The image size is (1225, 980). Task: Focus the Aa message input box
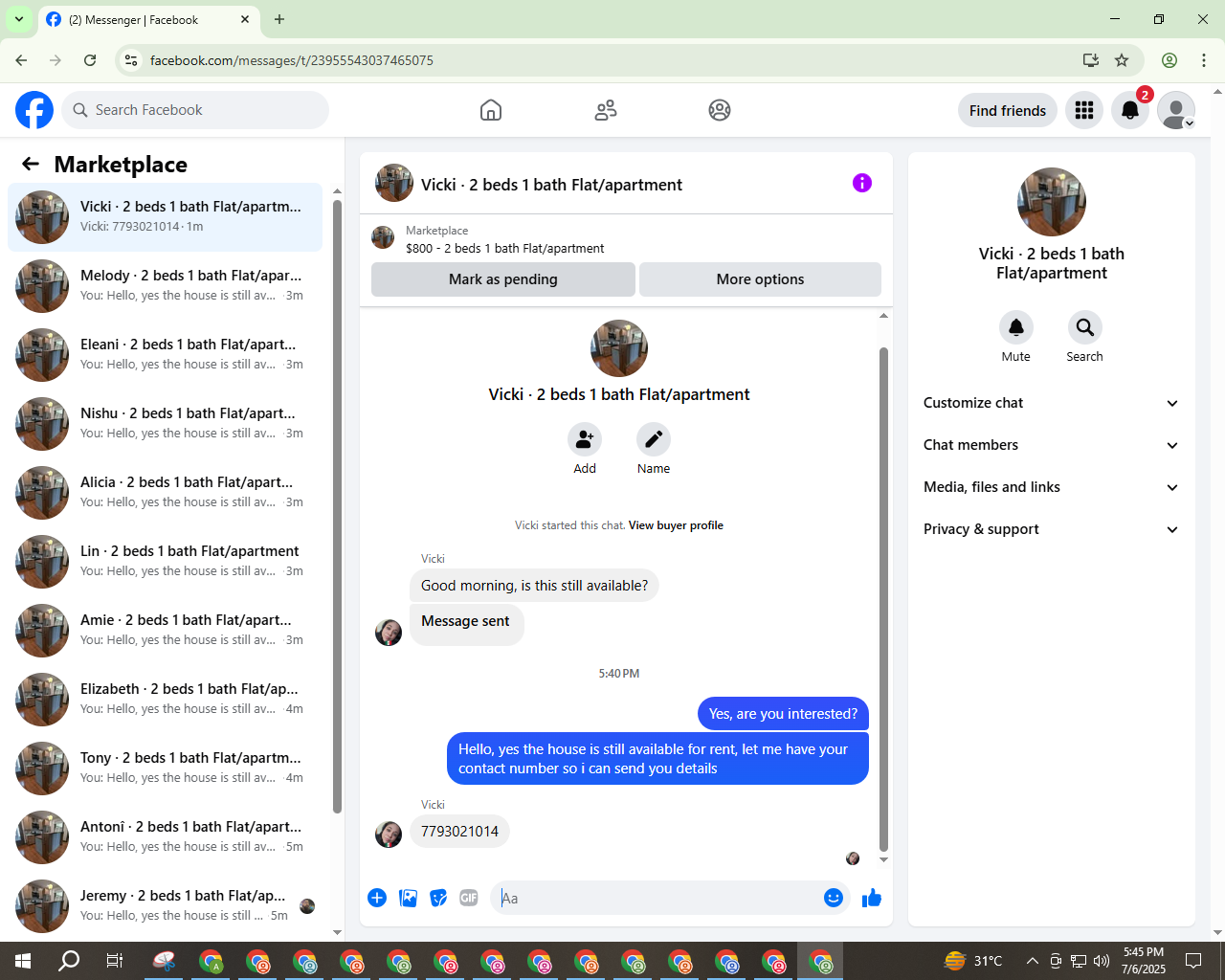(657, 898)
